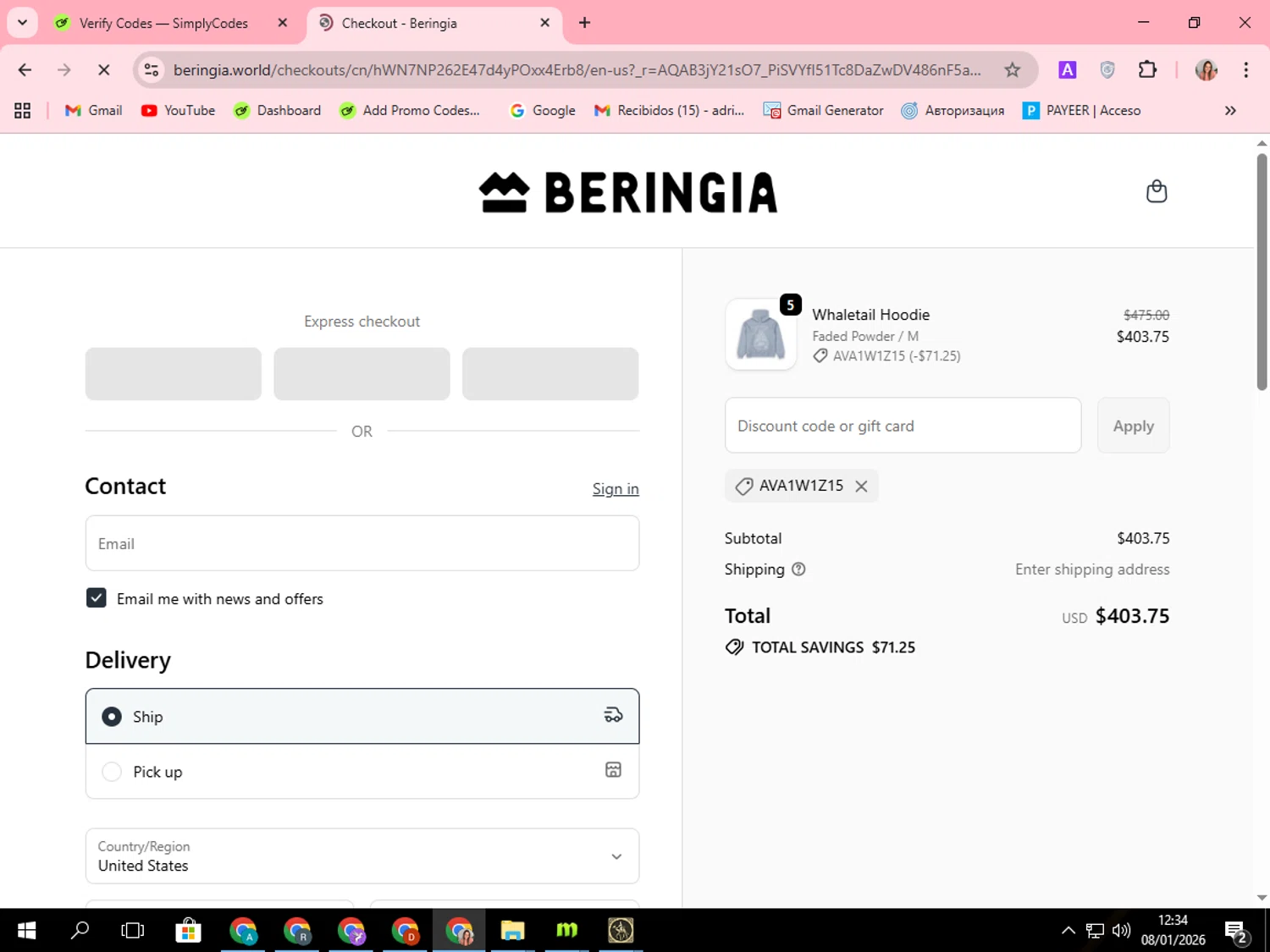This screenshot has width=1270, height=952.
Task: Open the Google bookmark
Action: tap(543, 110)
